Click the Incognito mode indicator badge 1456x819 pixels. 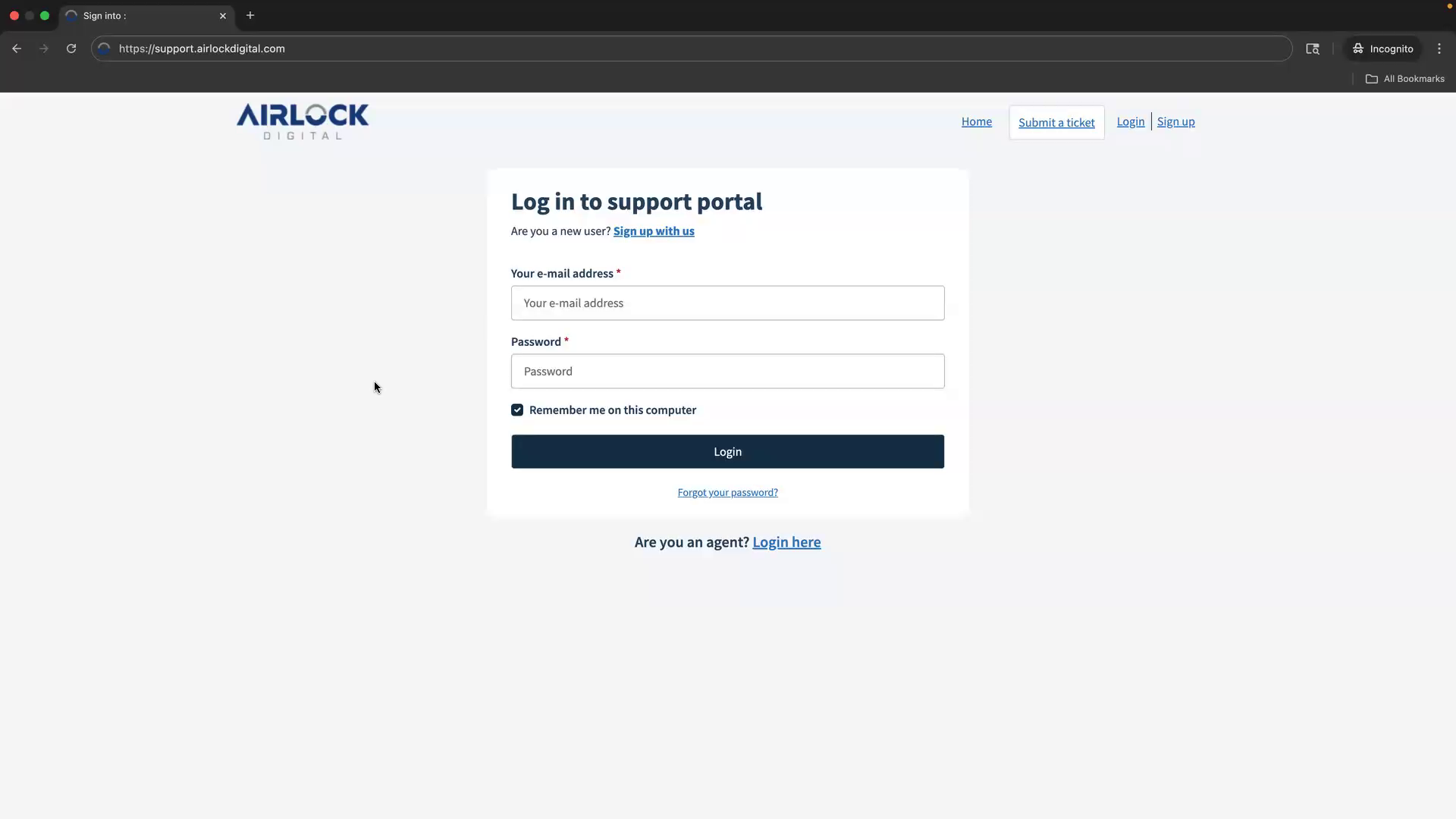tap(1382, 48)
